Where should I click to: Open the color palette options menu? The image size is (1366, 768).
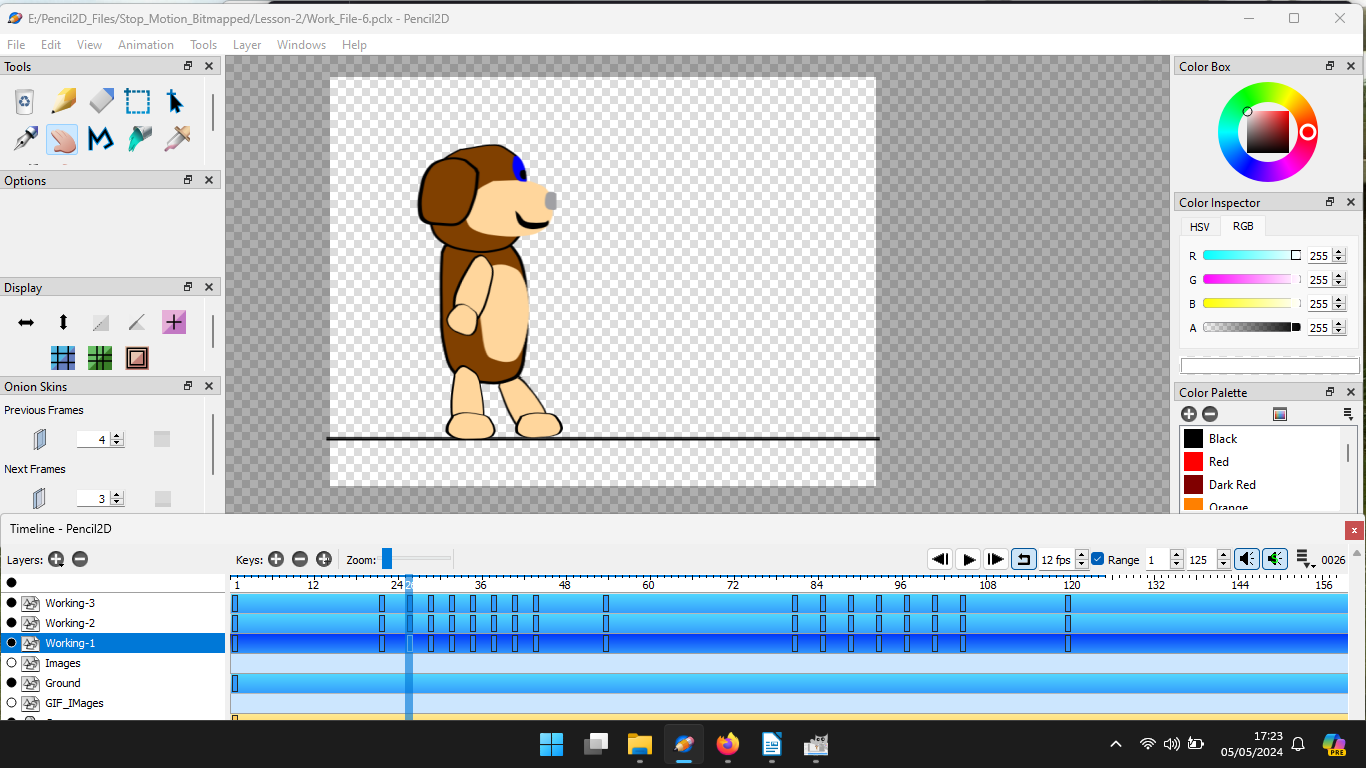point(1348,414)
